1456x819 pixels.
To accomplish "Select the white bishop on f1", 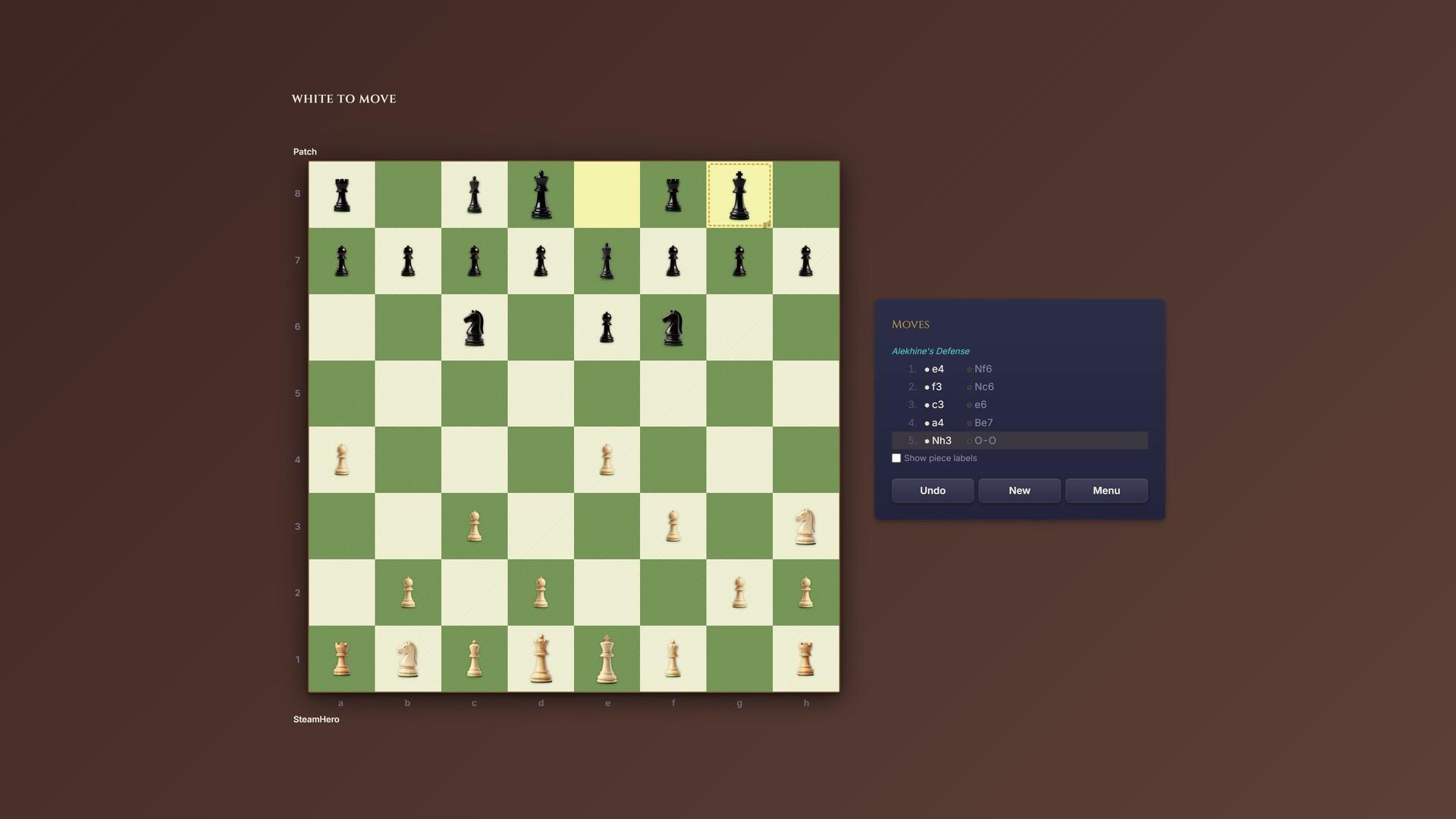I will (673, 659).
